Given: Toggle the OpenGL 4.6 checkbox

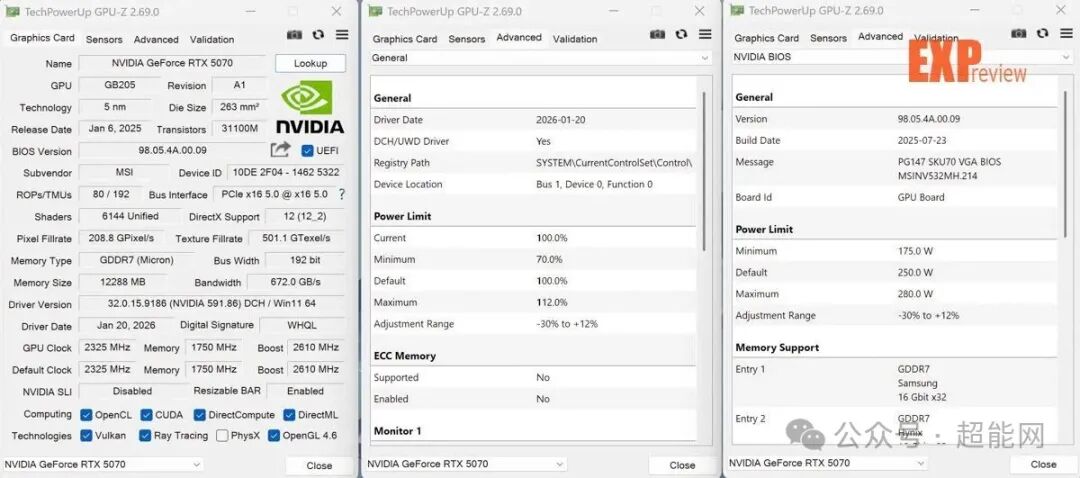Looking at the screenshot, I should (273, 435).
